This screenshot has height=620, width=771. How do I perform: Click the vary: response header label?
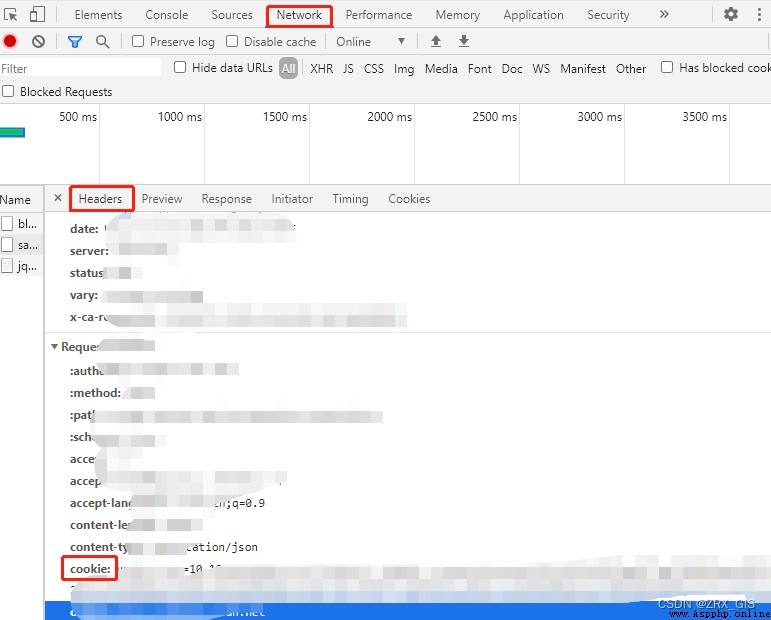coord(84,295)
